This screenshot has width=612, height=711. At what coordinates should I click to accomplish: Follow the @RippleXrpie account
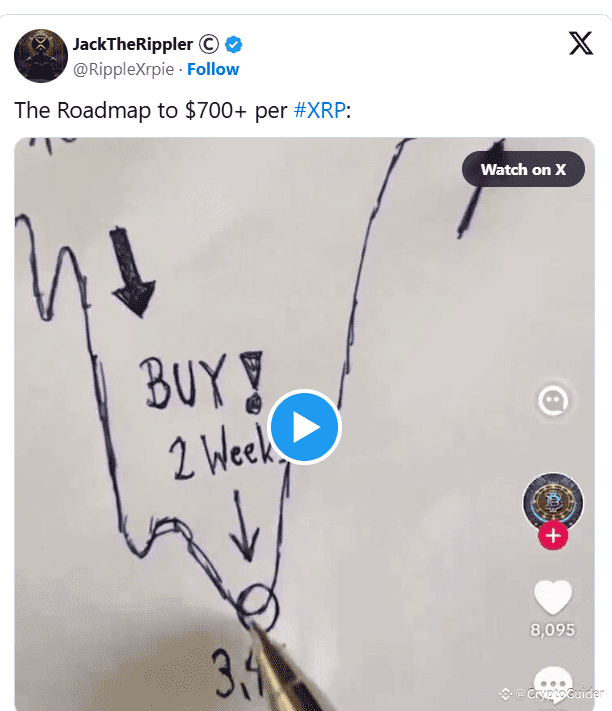click(213, 69)
